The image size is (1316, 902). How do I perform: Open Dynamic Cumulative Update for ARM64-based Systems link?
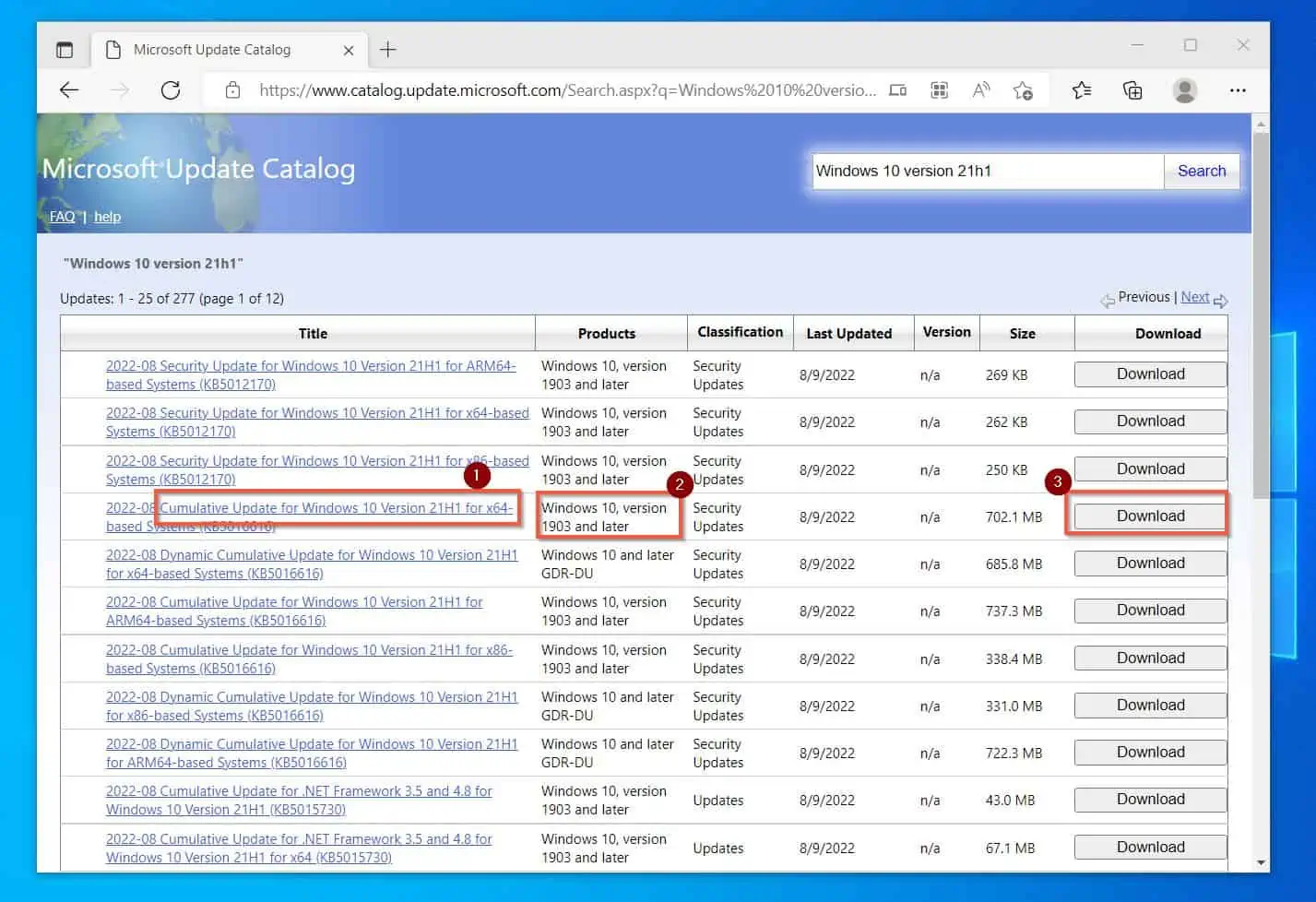click(x=312, y=754)
